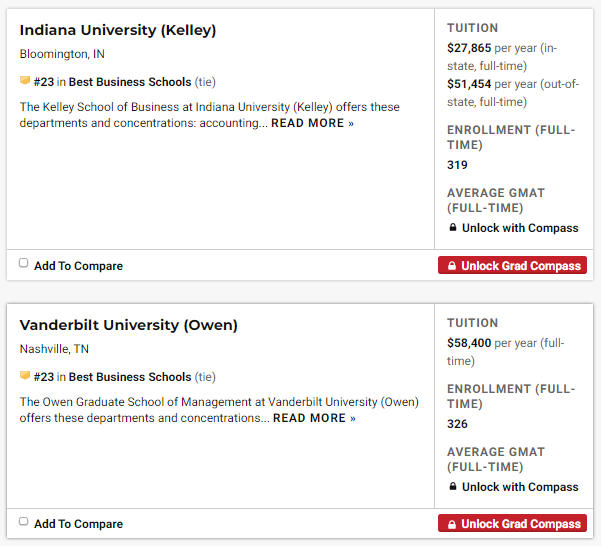Check Add To Compare for Vanderbilt University
601x546 pixels.
pyautogui.click(x=24, y=522)
